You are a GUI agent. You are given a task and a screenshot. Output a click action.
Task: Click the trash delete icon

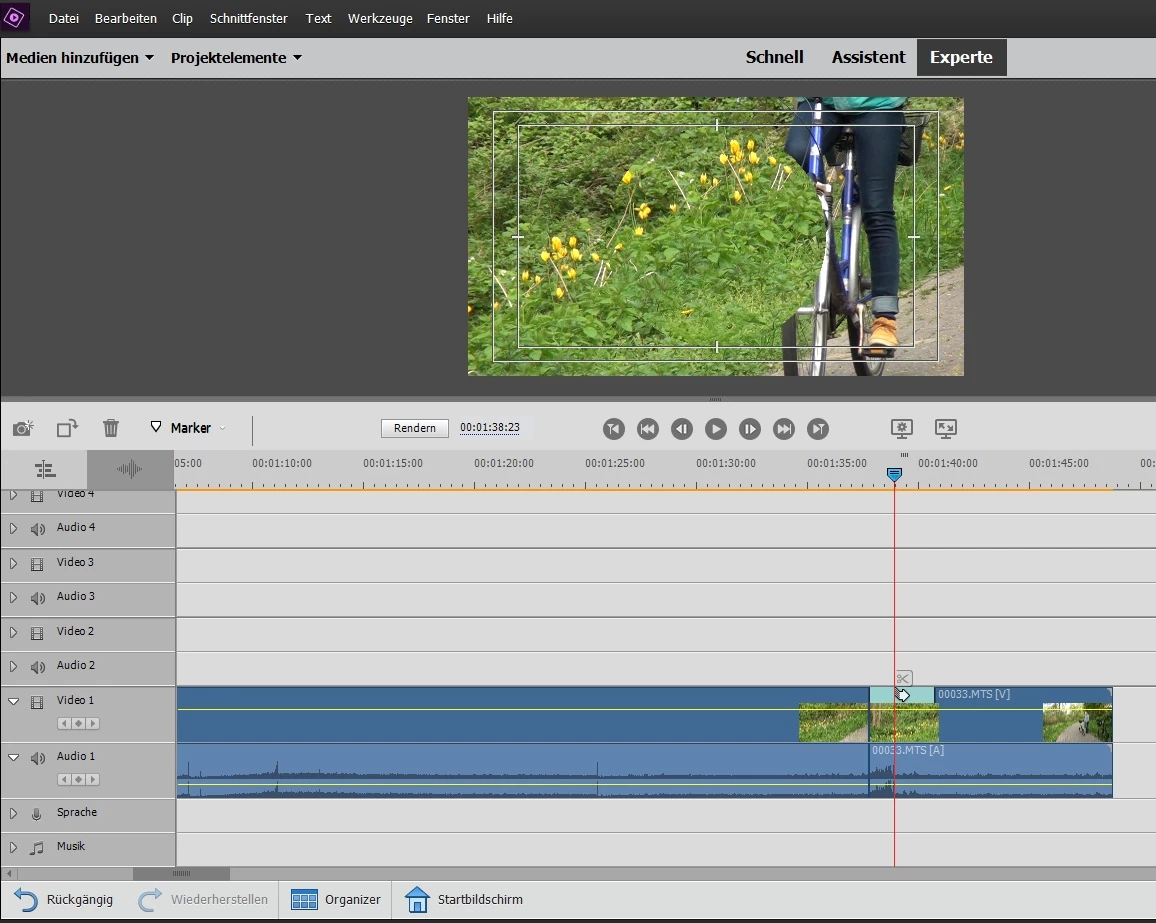[x=111, y=428]
